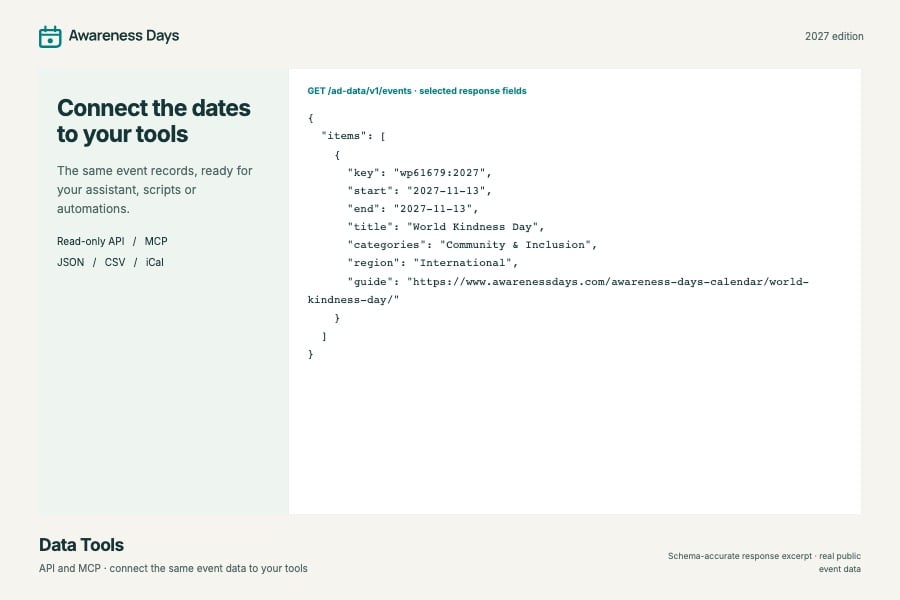Viewport: 900px width, 600px height.
Task: Select the Read-only API text
Action: pos(91,241)
